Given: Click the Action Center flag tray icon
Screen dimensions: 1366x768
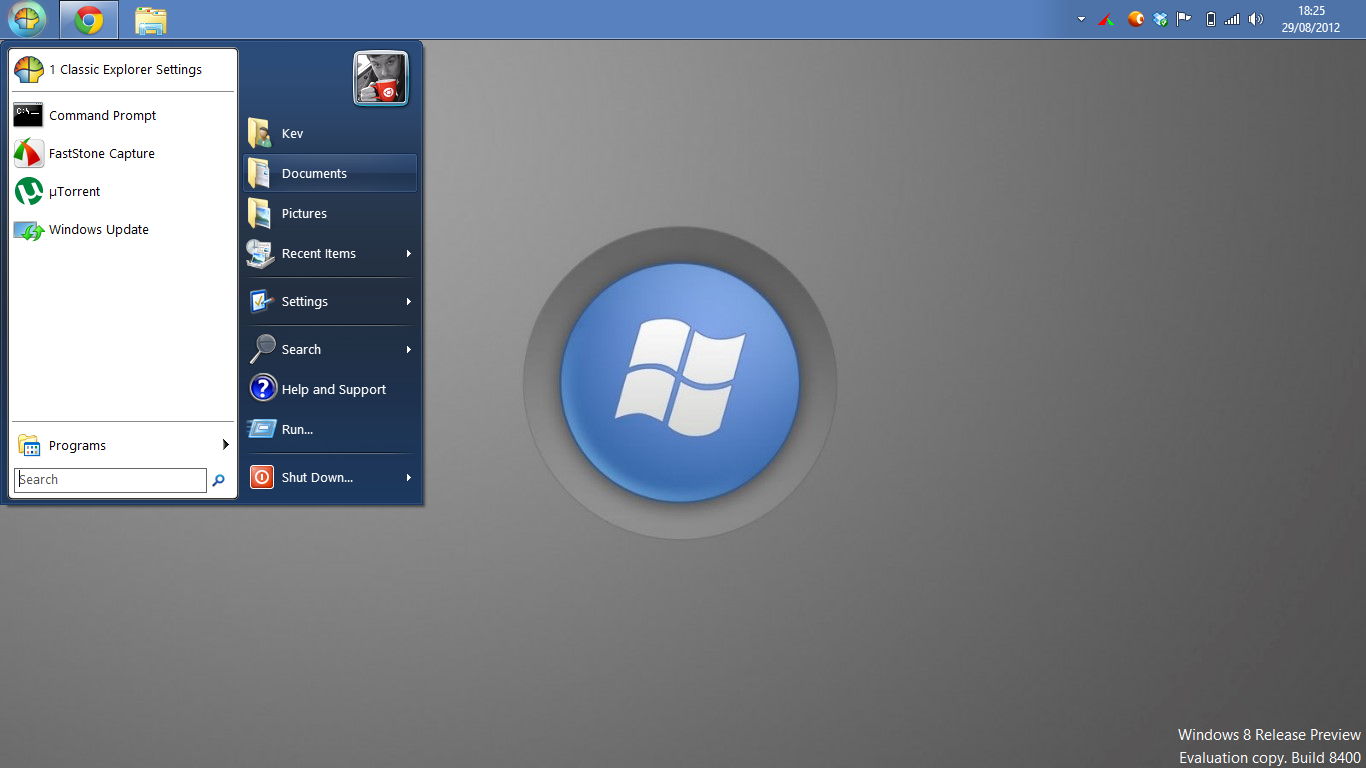Looking at the screenshot, I should (1184, 19).
